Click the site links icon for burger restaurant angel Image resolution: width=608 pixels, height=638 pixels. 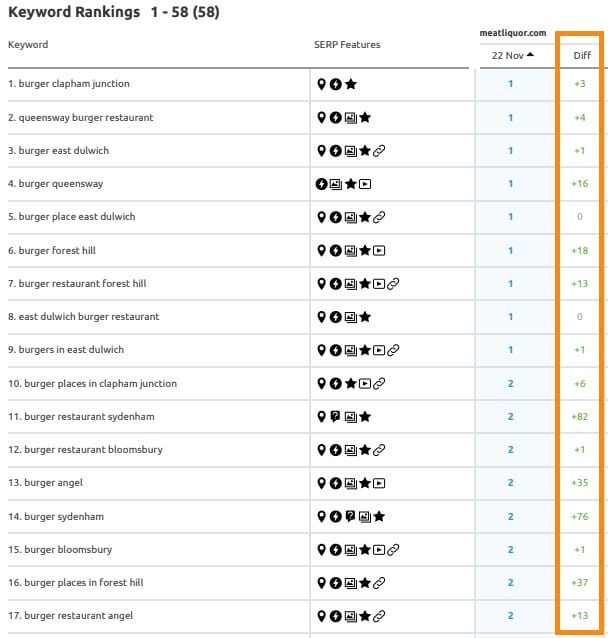tap(379, 616)
